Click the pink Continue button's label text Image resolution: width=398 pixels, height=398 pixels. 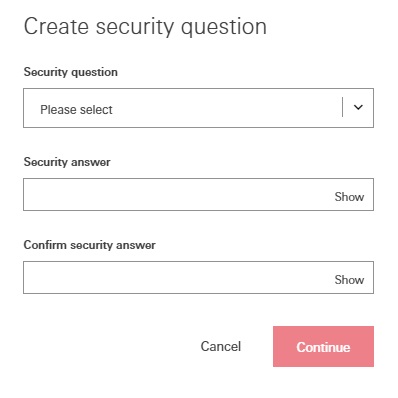tap(323, 347)
